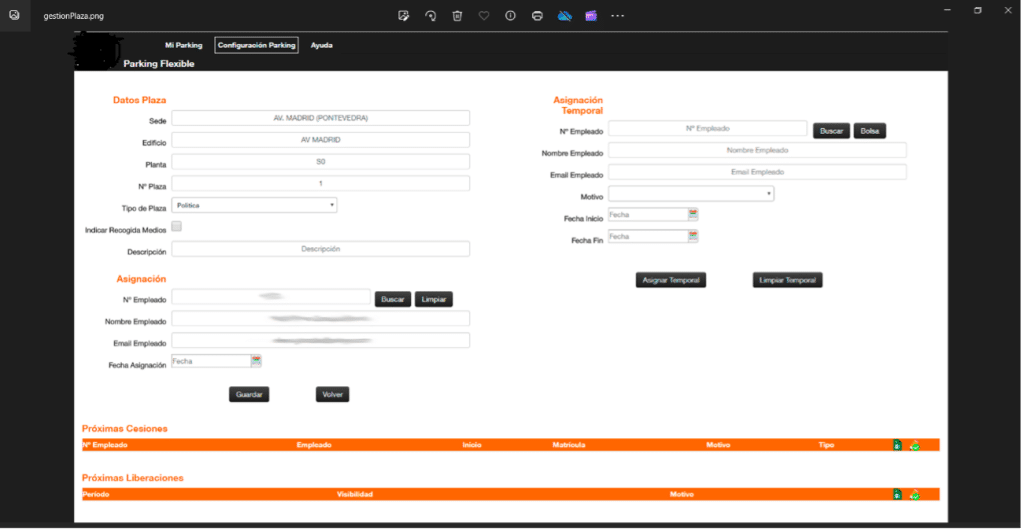Click Excel export icon in Próximas Cesiones header

(x=897, y=445)
